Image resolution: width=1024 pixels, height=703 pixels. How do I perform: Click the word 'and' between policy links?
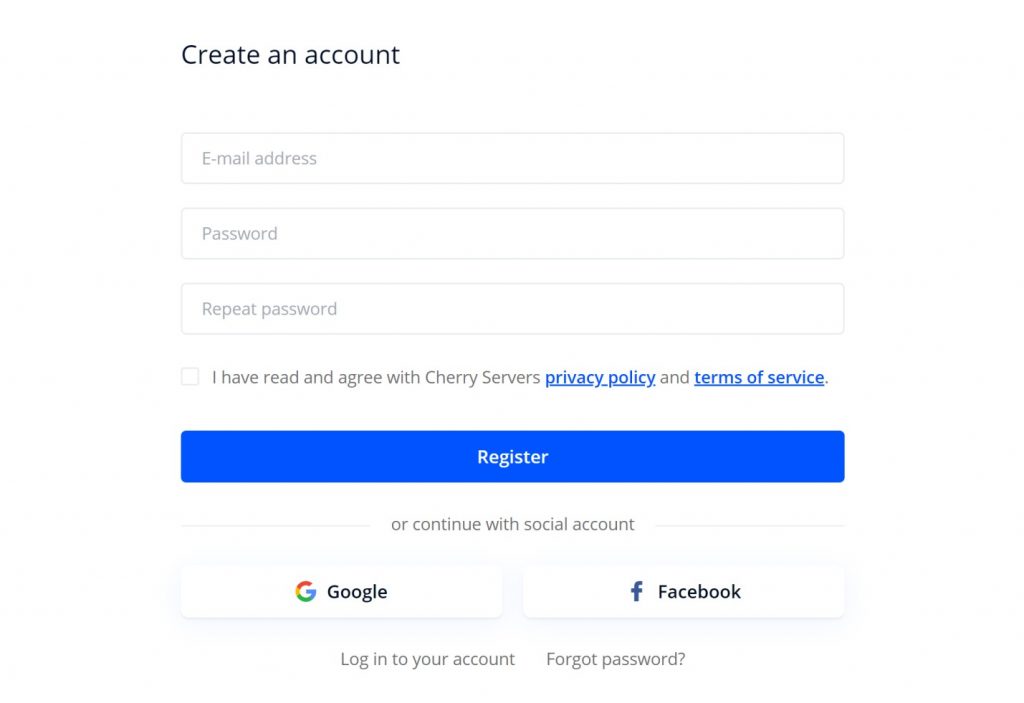[x=675, y=378]
